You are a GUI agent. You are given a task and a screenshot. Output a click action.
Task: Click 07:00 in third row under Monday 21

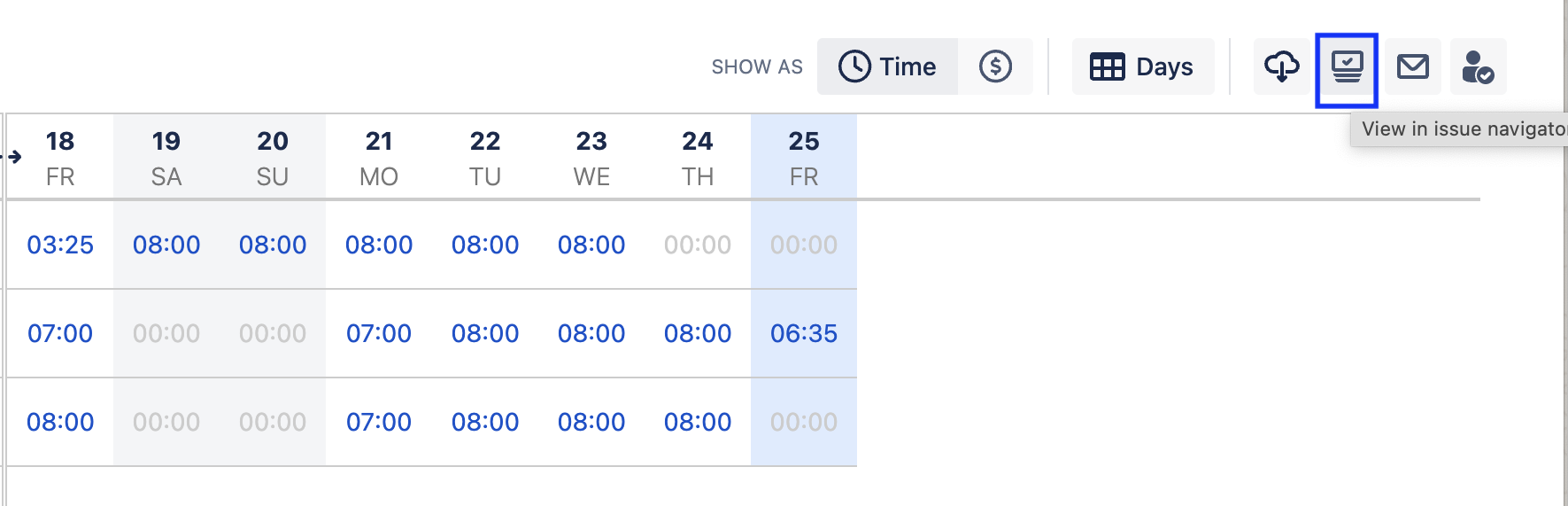(x=379, y=422)
